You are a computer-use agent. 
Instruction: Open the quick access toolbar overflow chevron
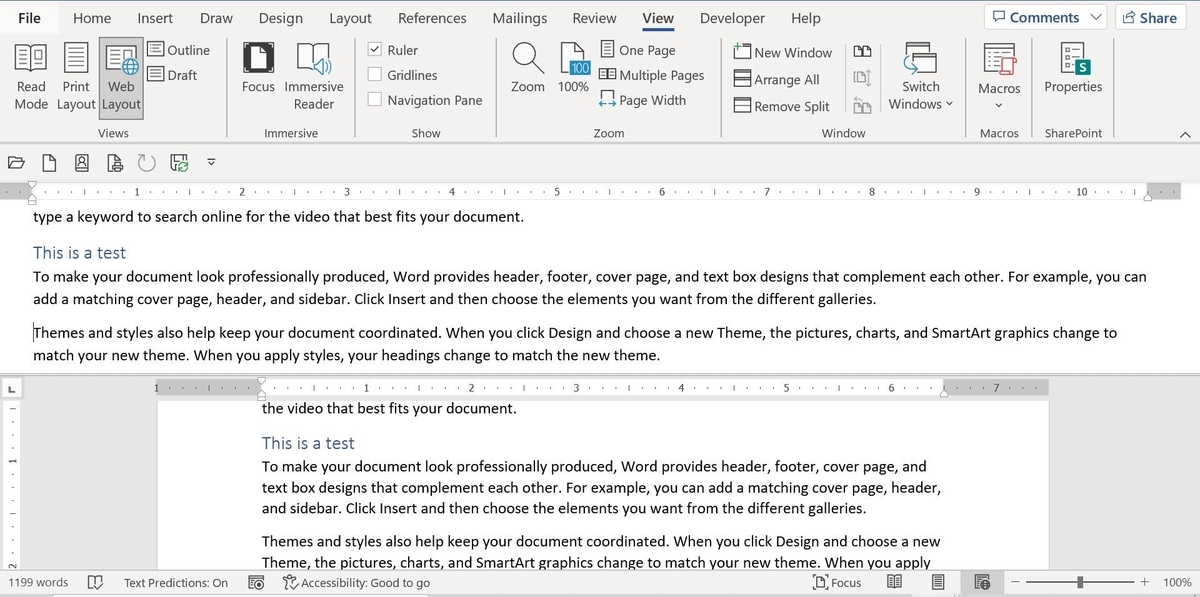coord(210,162)
